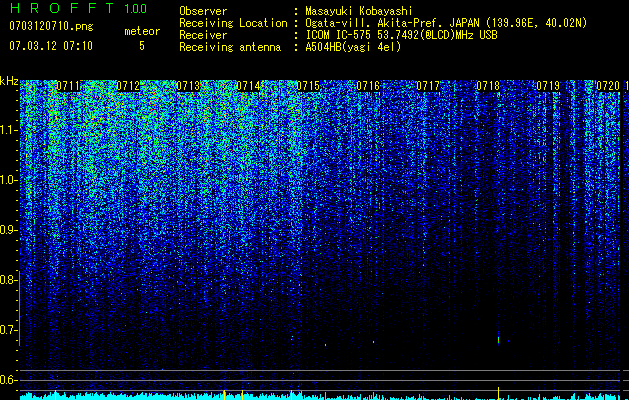Select the filename 0703120710.png

click(x=51, y=26)
